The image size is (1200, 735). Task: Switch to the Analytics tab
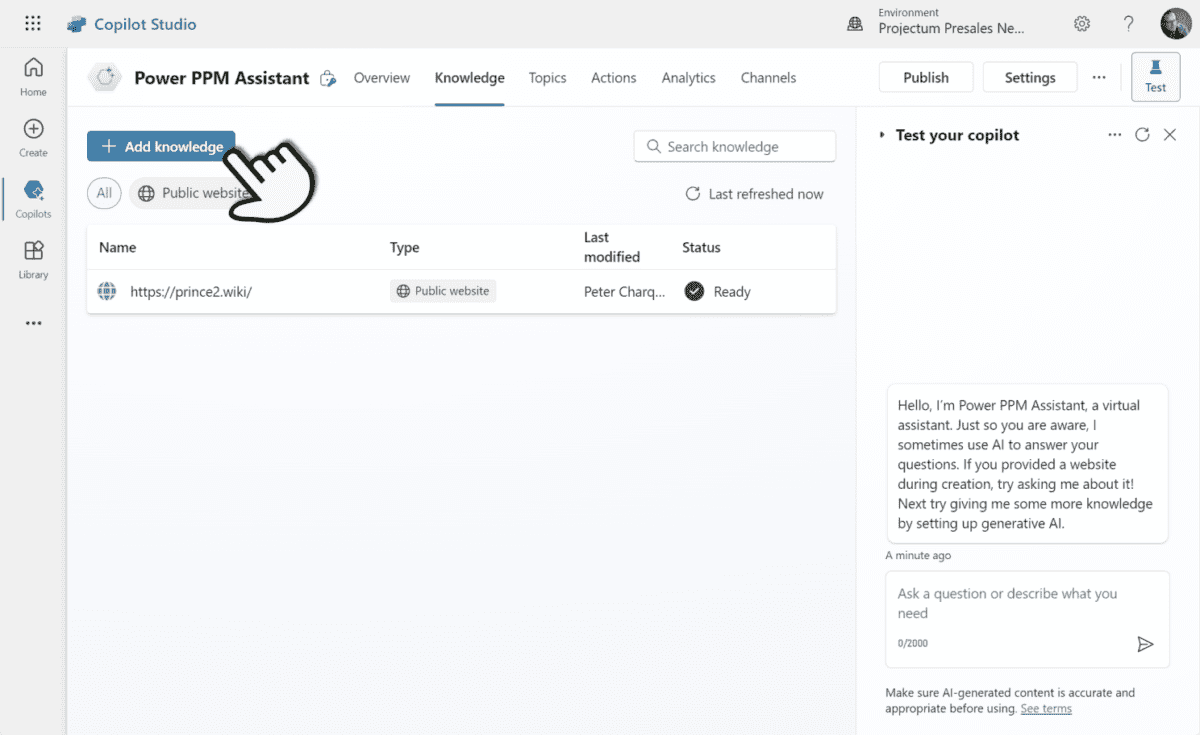click(x=688, y=78)
